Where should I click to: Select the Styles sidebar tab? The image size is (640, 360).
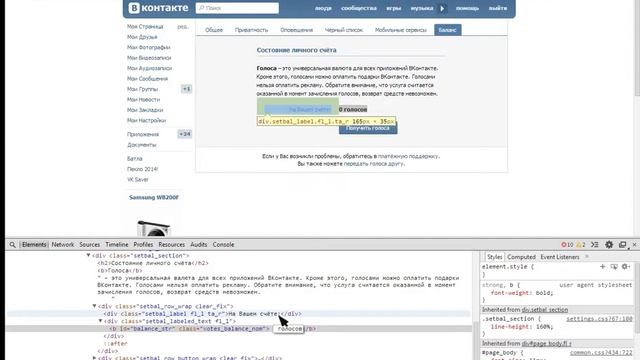pos(494,257)
